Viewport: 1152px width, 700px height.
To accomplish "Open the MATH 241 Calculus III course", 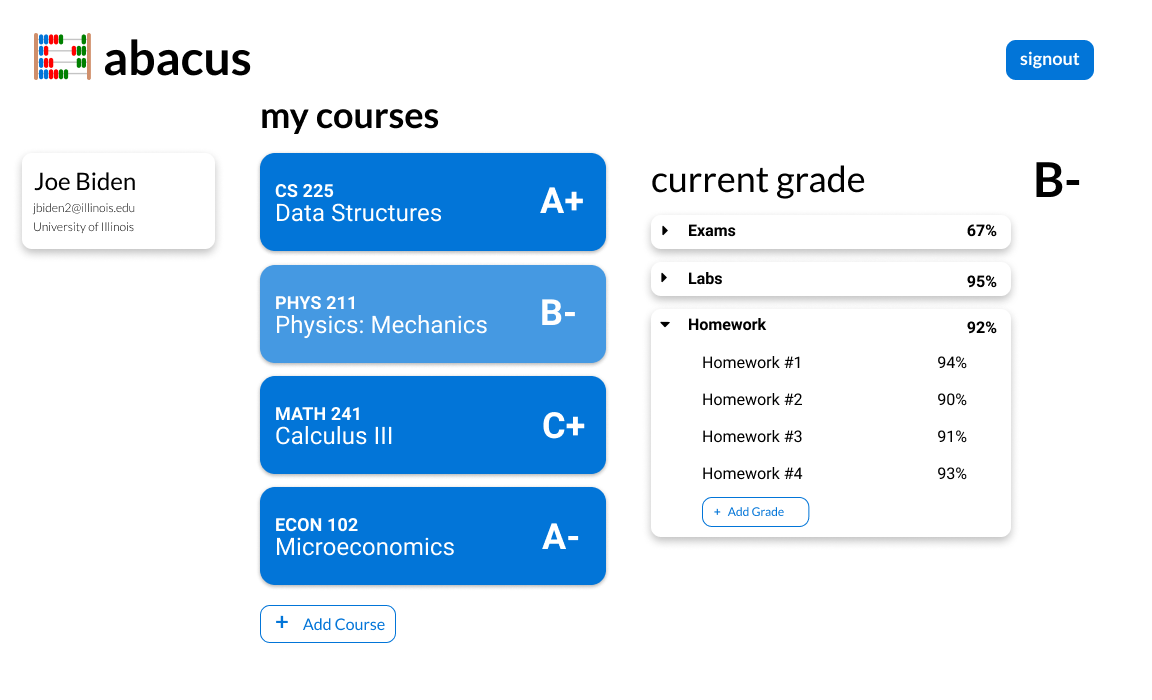I will coord(433,425).
